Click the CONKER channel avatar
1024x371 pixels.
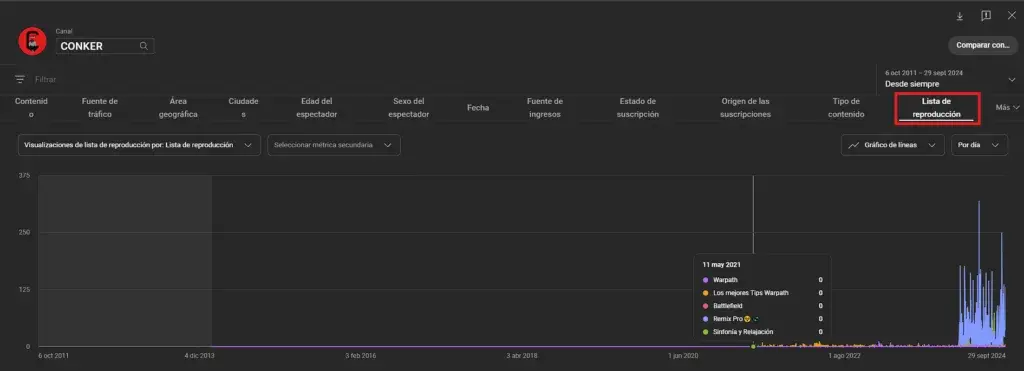click(x=32, y=41)
